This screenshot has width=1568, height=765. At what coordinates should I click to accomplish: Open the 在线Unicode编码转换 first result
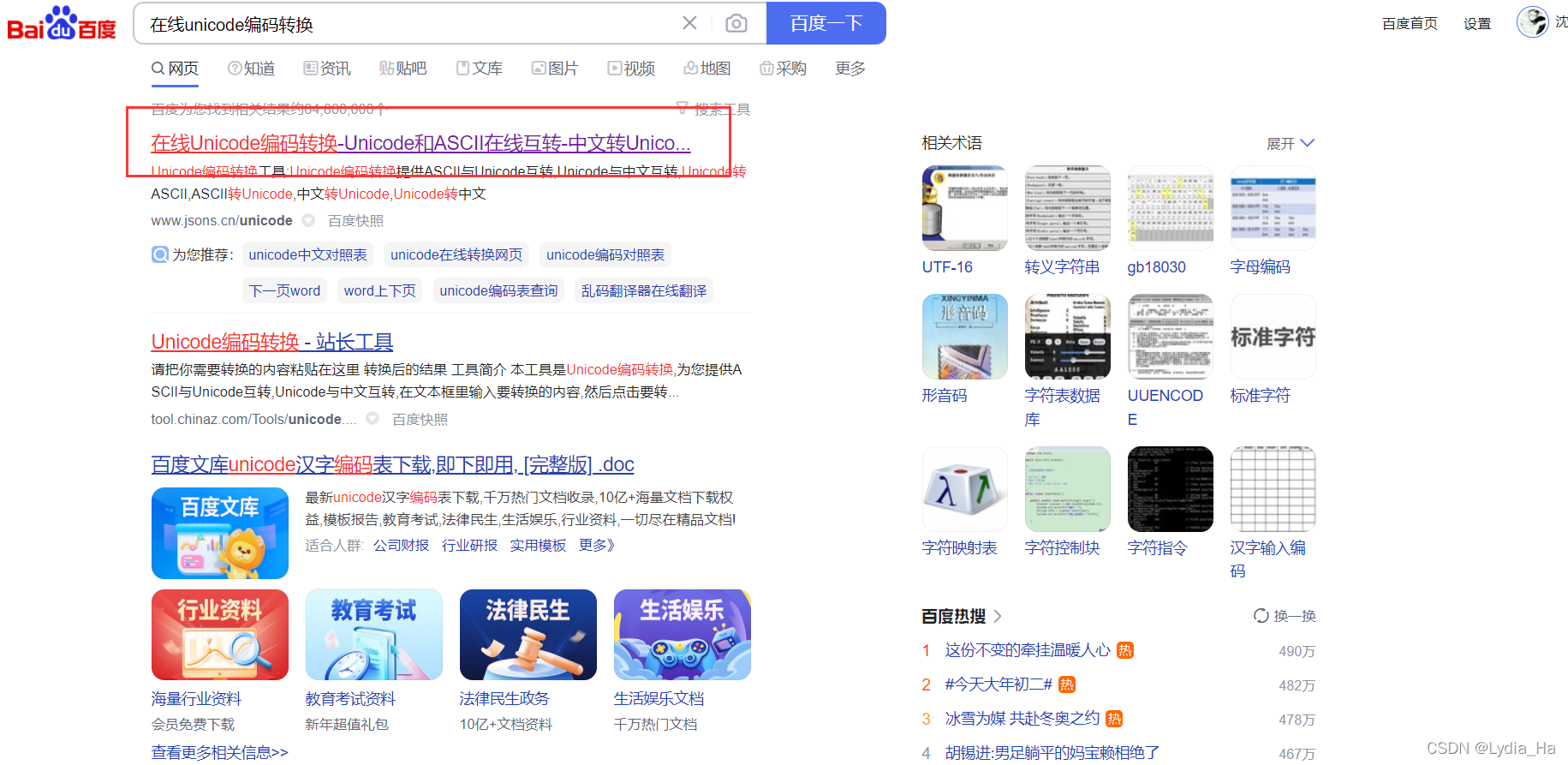[420, 142]
